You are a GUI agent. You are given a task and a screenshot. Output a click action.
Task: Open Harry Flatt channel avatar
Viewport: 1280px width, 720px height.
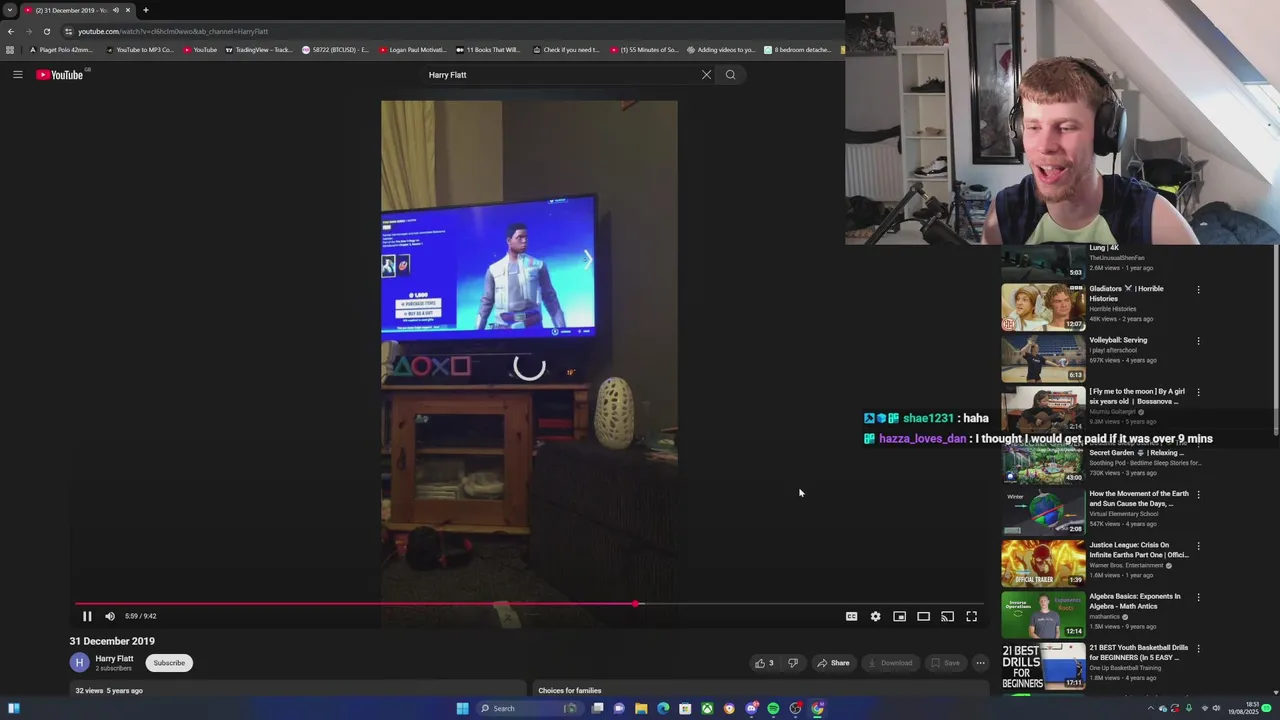79,662
